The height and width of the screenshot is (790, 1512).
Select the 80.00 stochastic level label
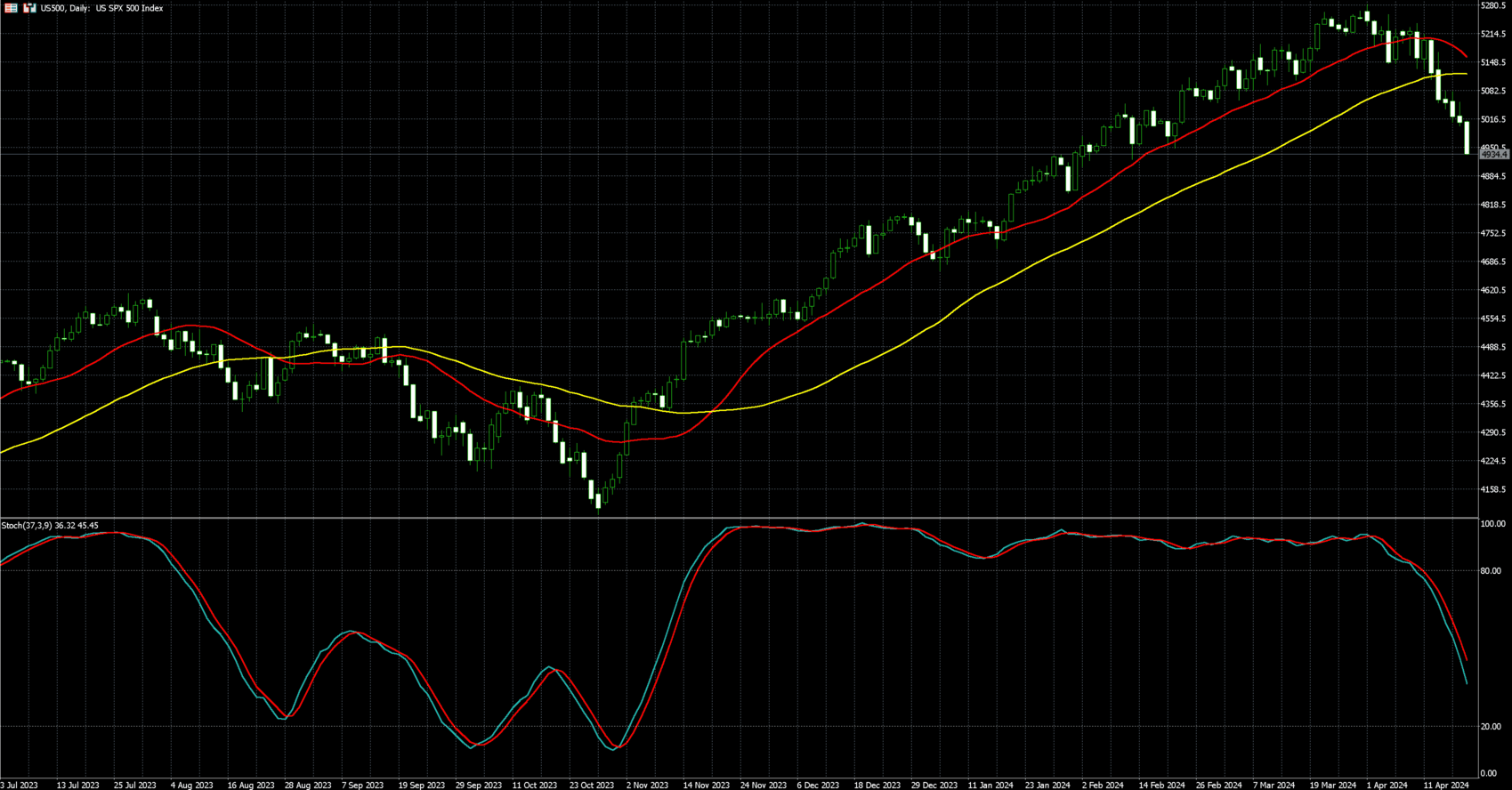click(x=1491, y=571)
